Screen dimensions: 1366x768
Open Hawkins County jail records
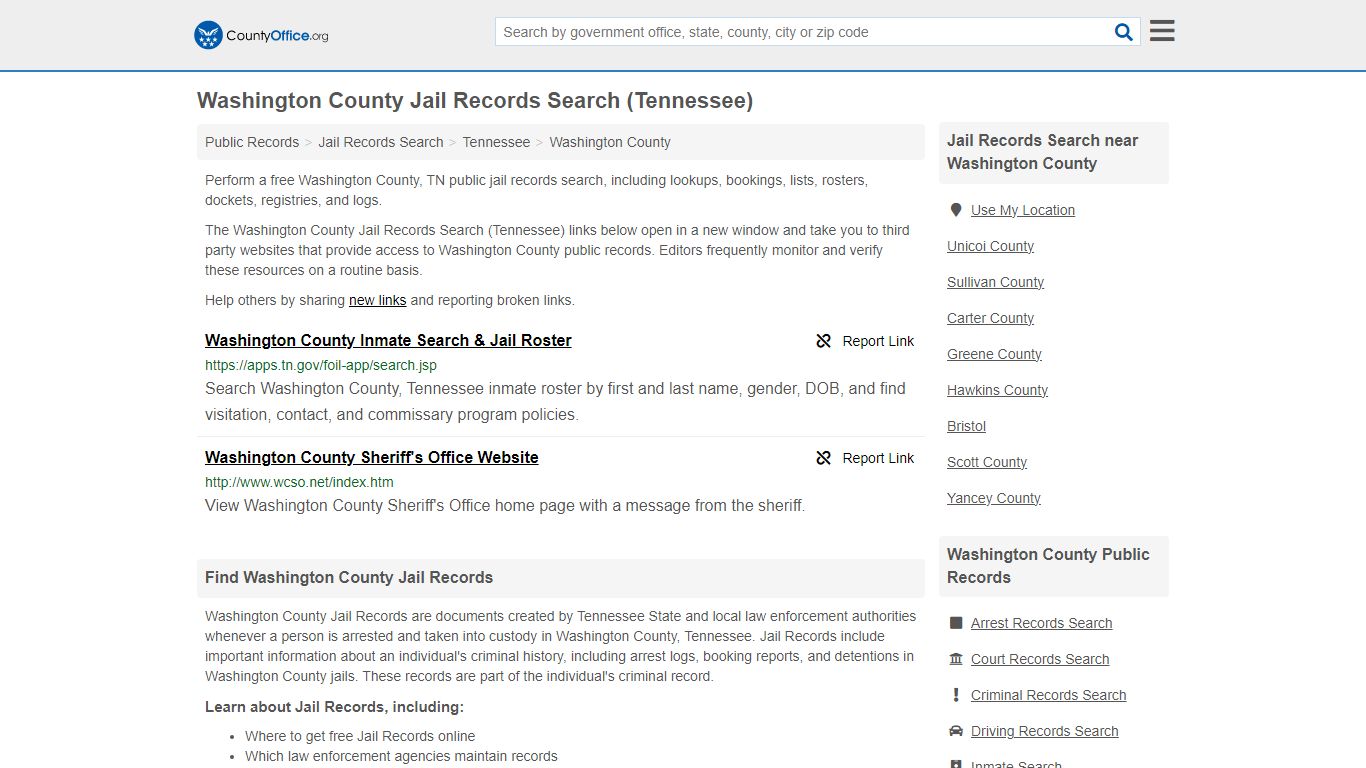click(x=997, y=390)
